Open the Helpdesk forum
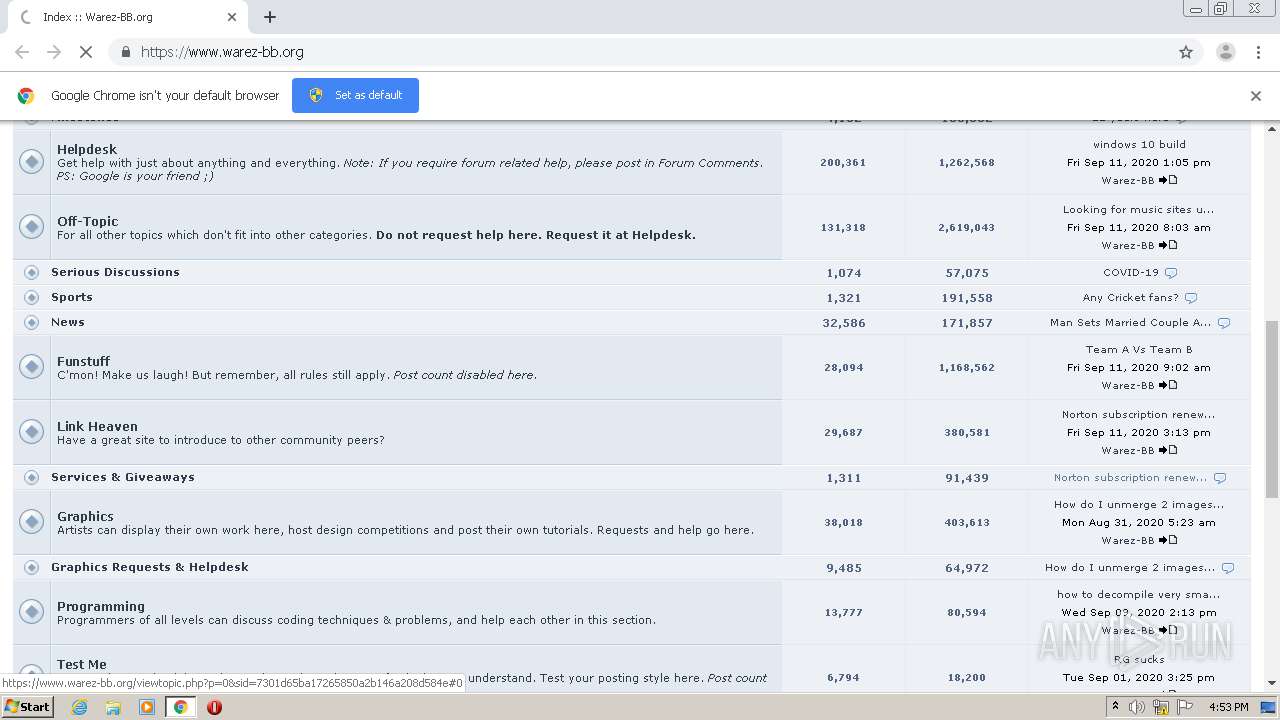 pos(87,149)
